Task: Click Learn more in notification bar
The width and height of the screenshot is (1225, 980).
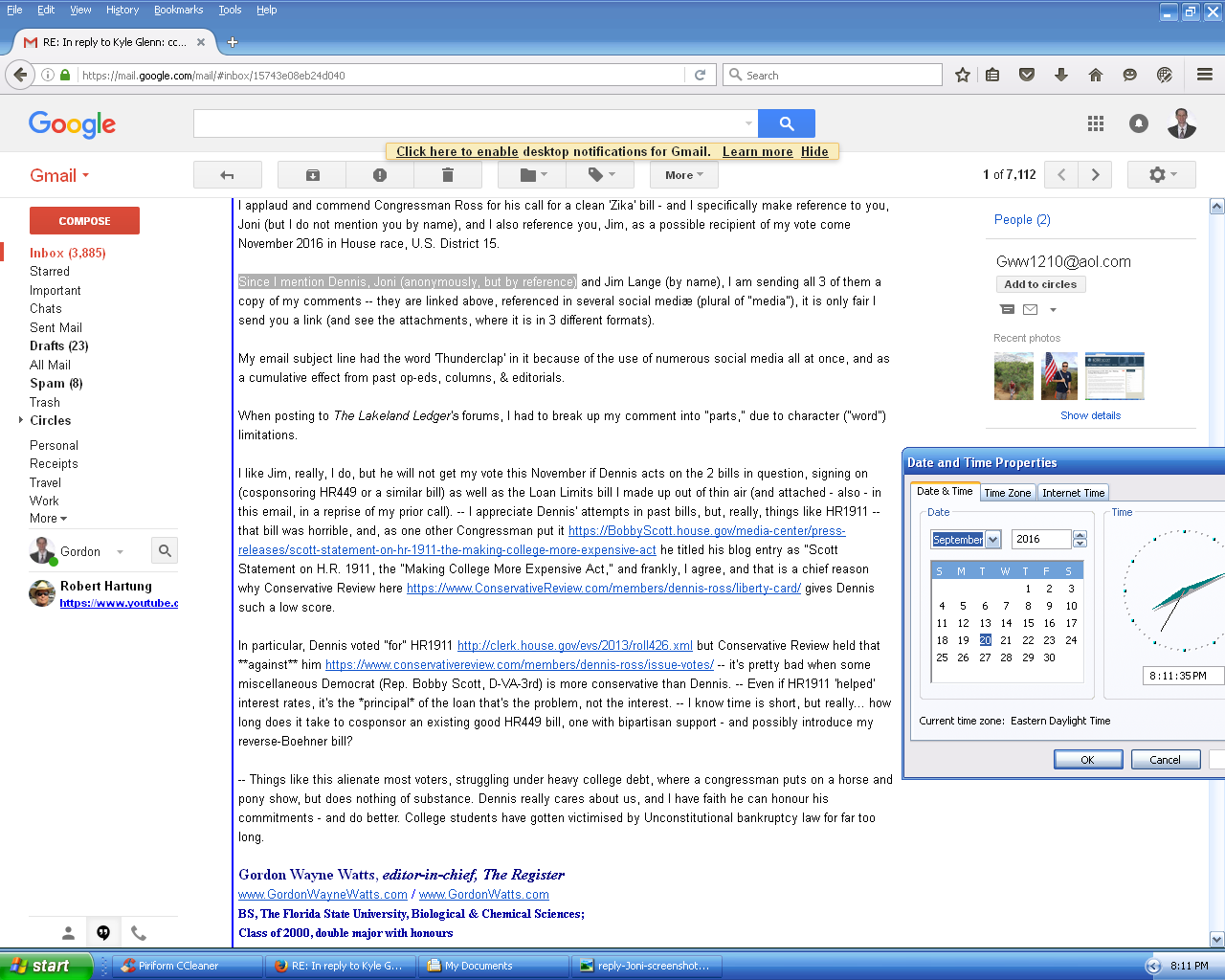Action: click(x=757, y=151)
